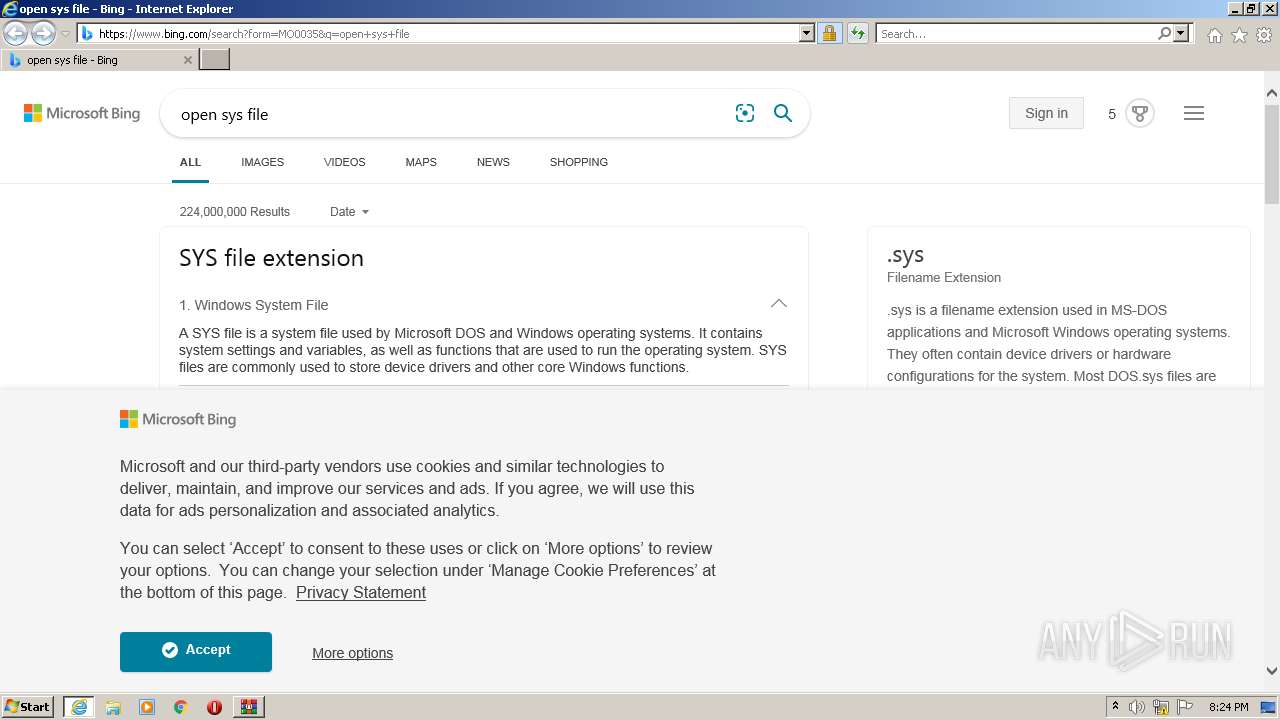
Task: Click the Internet Explorer taskbar icon
Action: (x=79, y=707)
